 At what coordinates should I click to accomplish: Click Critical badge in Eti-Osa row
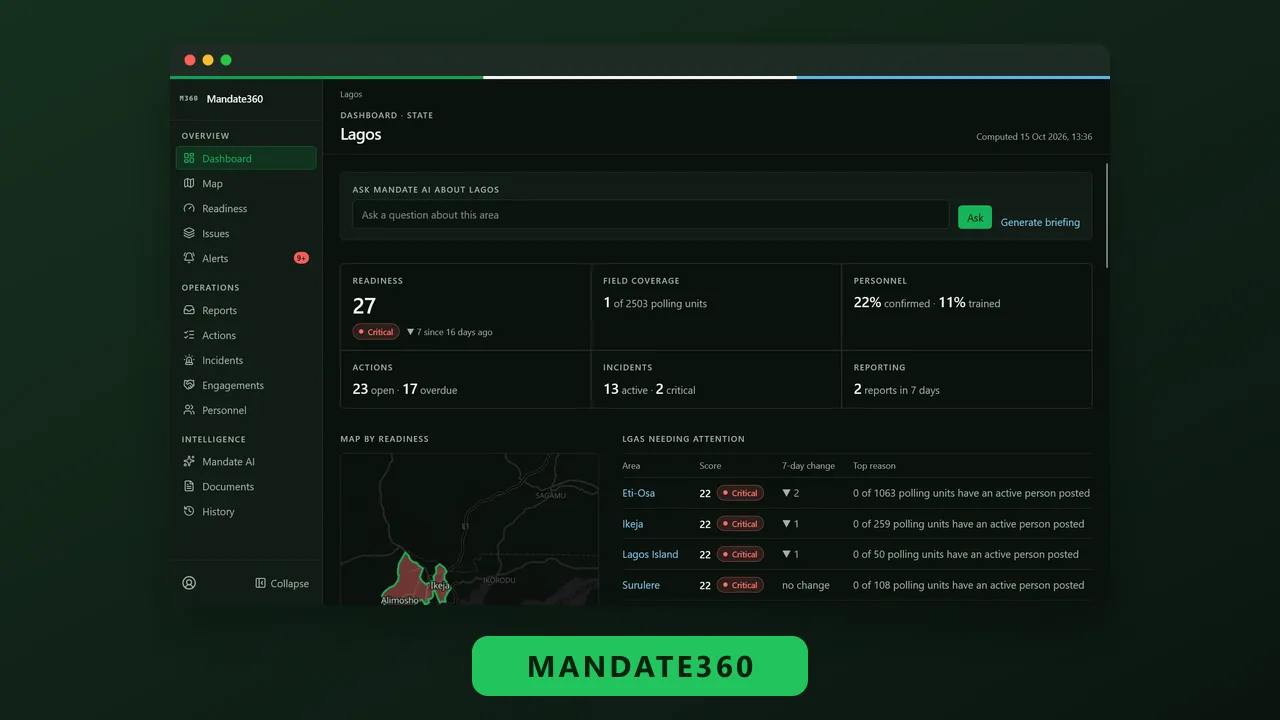(740, 493)
